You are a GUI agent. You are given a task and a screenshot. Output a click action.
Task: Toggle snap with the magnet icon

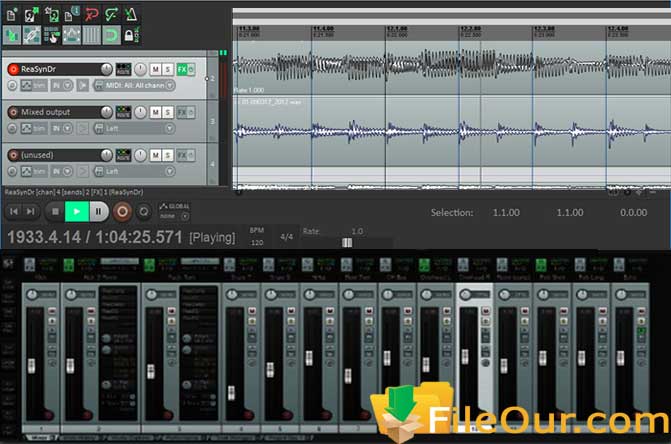[111, 35]
